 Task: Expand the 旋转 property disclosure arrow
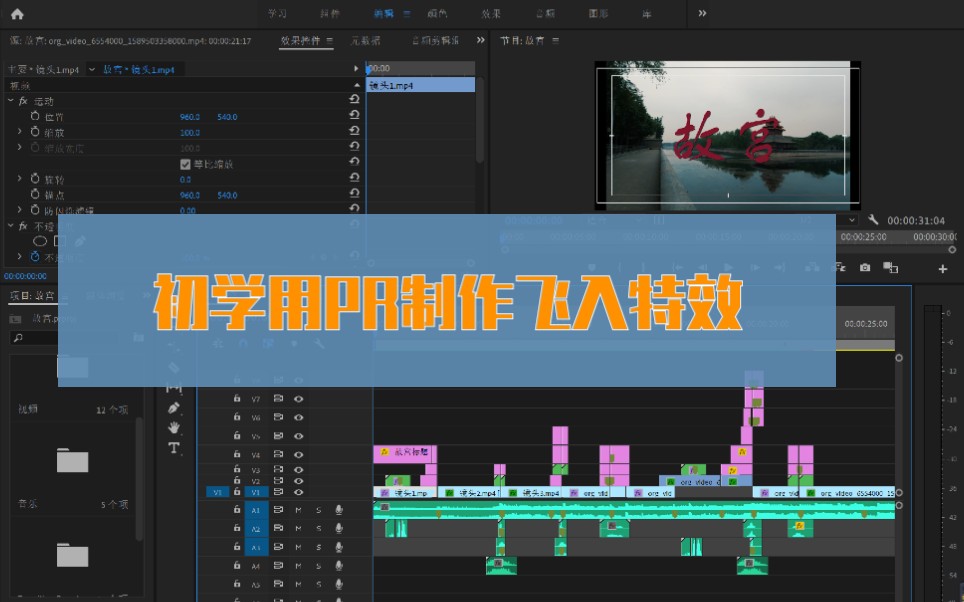tap(19, 178)
